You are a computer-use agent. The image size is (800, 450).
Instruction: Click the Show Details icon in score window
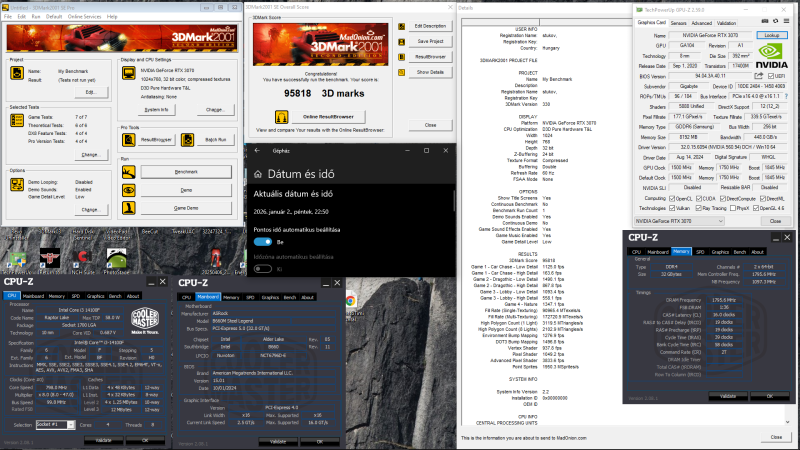402,72
